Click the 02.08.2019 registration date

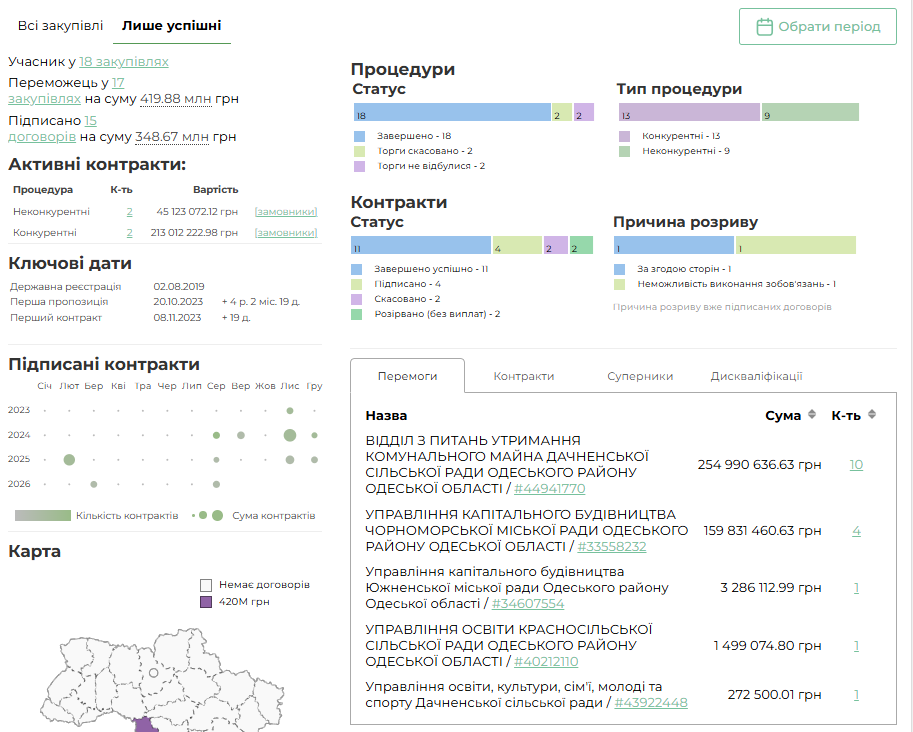click(179, 287)
